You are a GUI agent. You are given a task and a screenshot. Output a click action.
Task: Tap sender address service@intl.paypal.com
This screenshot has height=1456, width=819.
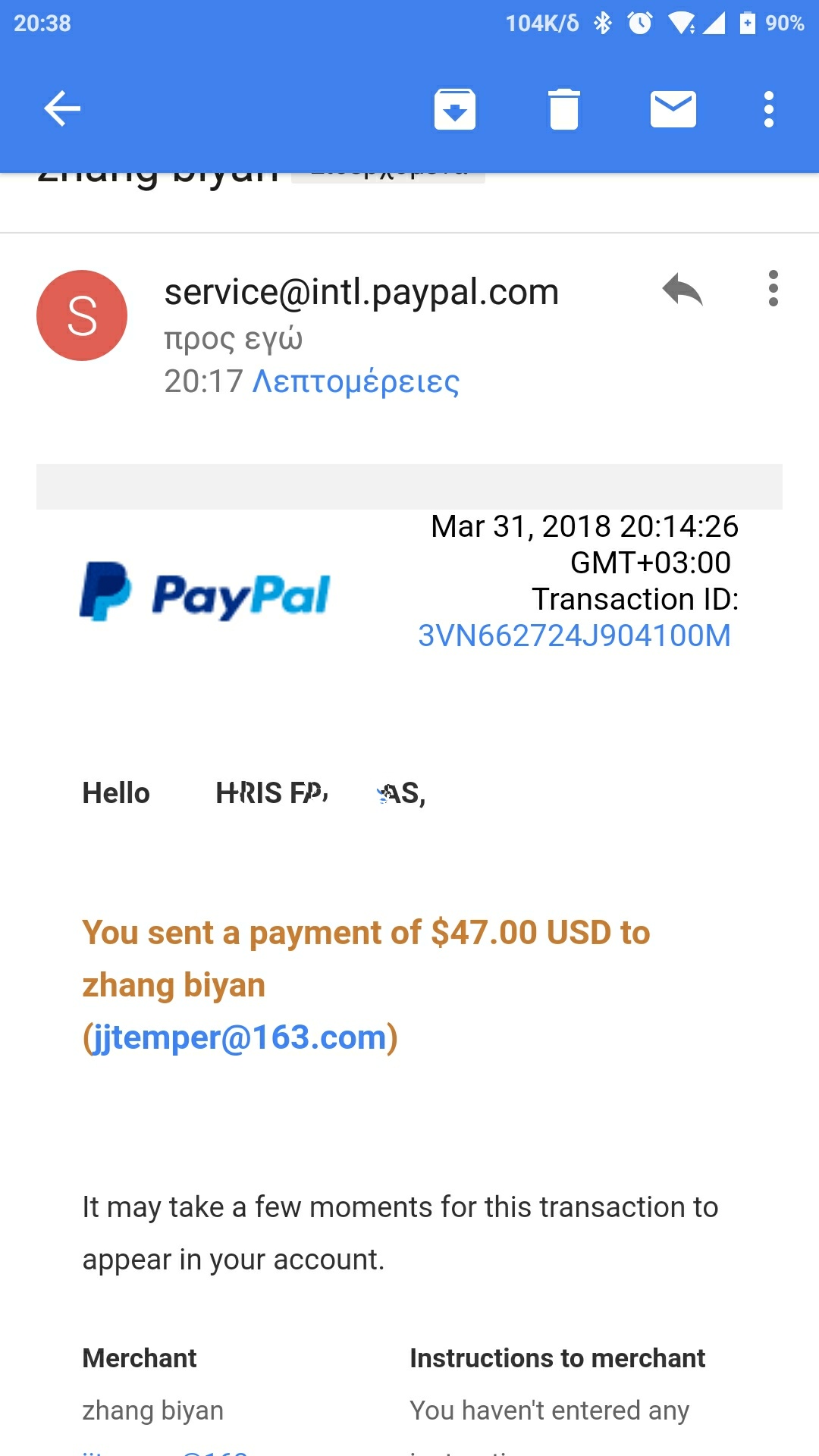[x=361, y=292]
